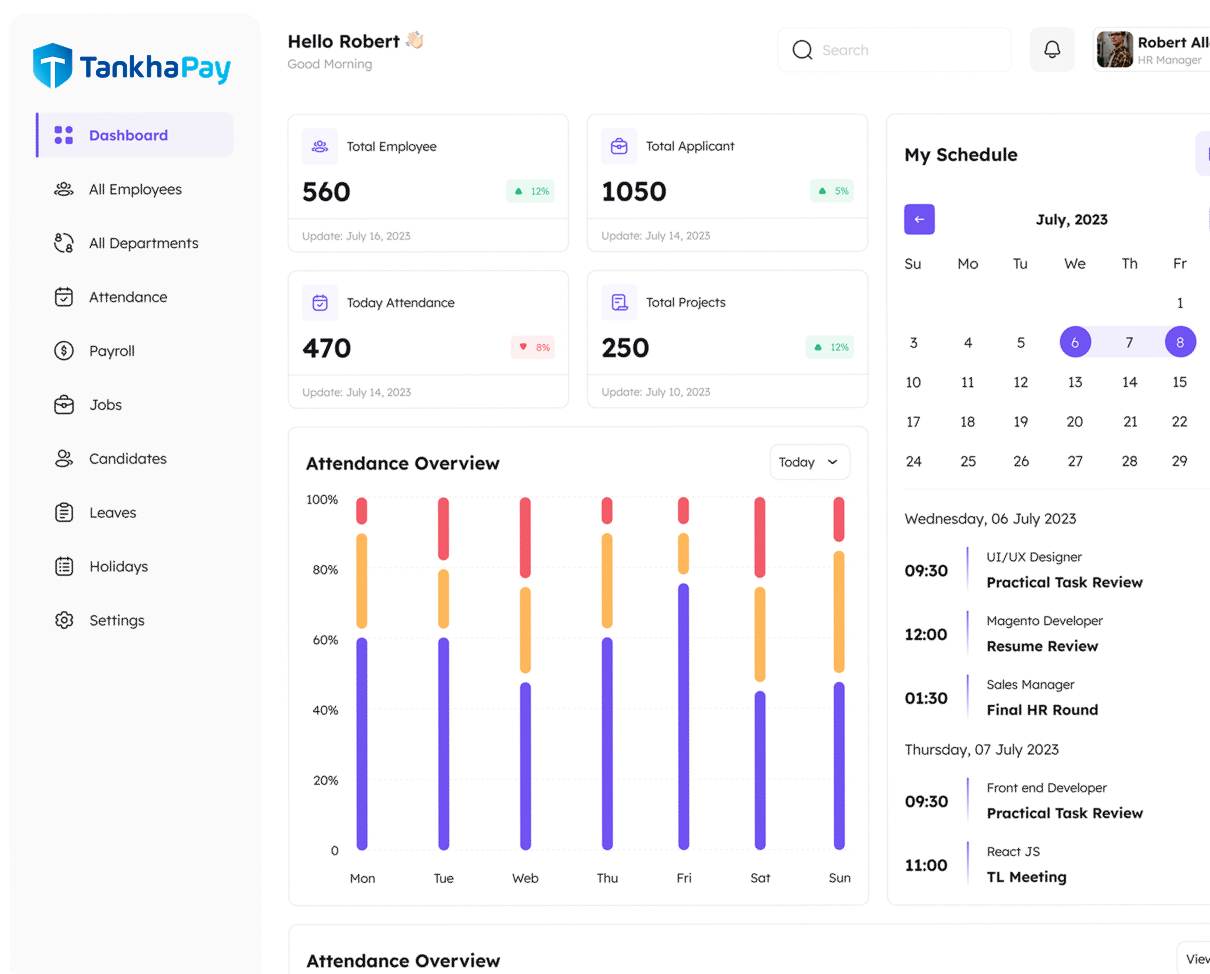Click the Today Attendance calendar icon

(320, 302)
